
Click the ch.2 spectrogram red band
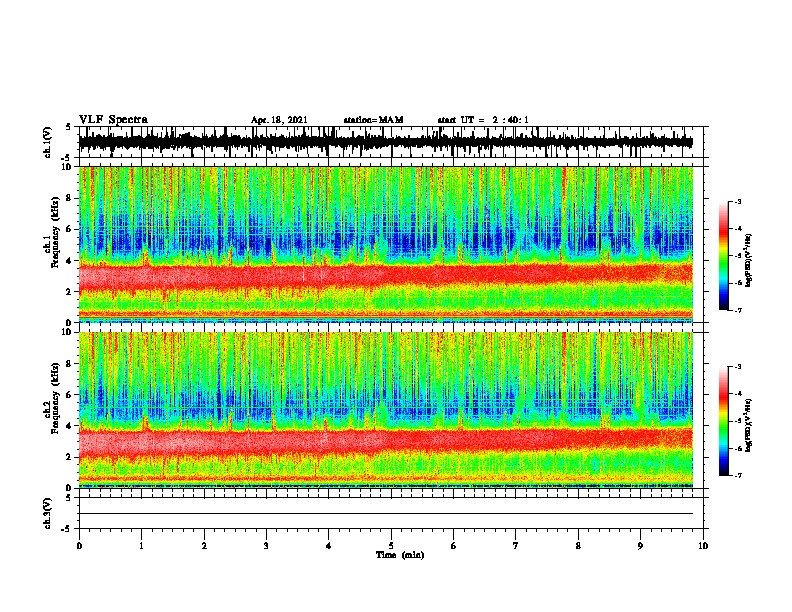pyautogui.click(x=385, y=441)
